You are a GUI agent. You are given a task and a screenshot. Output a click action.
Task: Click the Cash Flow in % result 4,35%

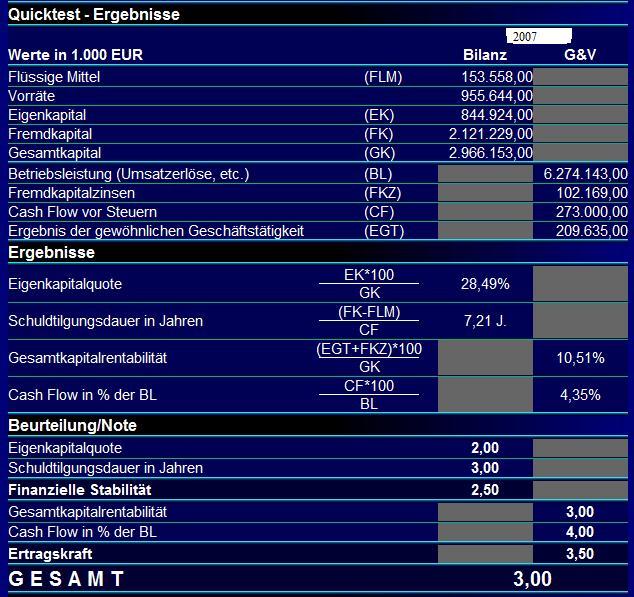[580, 395]
